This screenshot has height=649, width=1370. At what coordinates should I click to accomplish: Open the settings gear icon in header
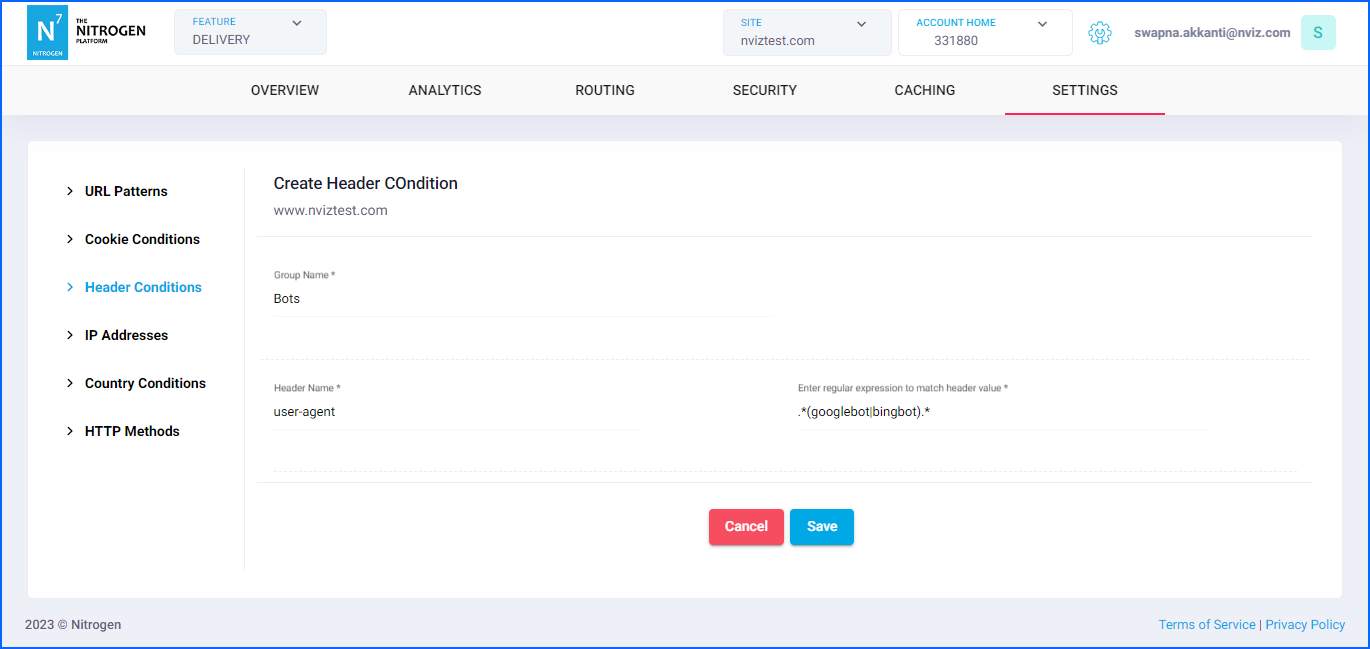(x=1099, y=33)
